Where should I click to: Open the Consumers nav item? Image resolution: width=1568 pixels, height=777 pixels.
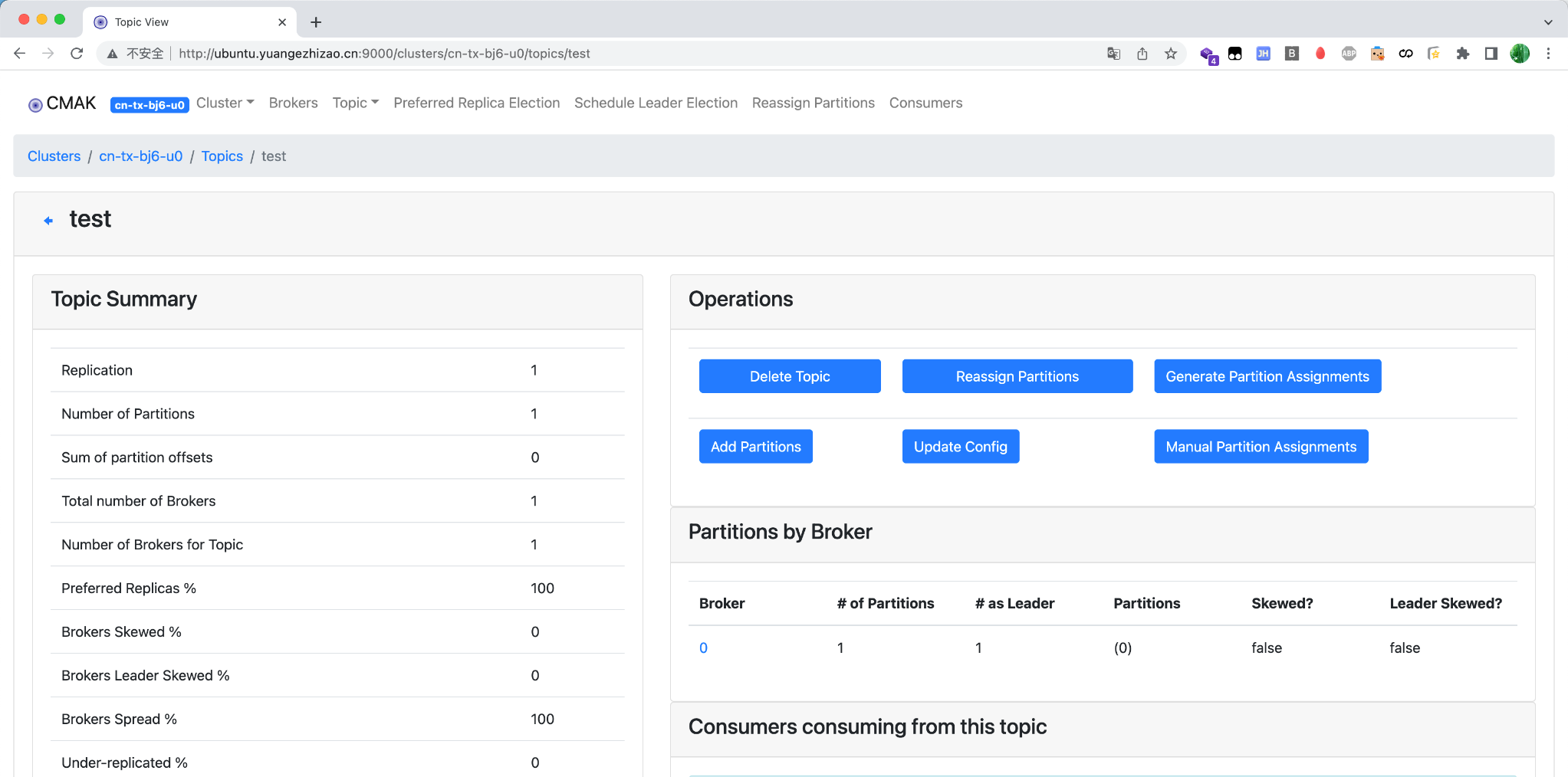[x=925, y=103]
